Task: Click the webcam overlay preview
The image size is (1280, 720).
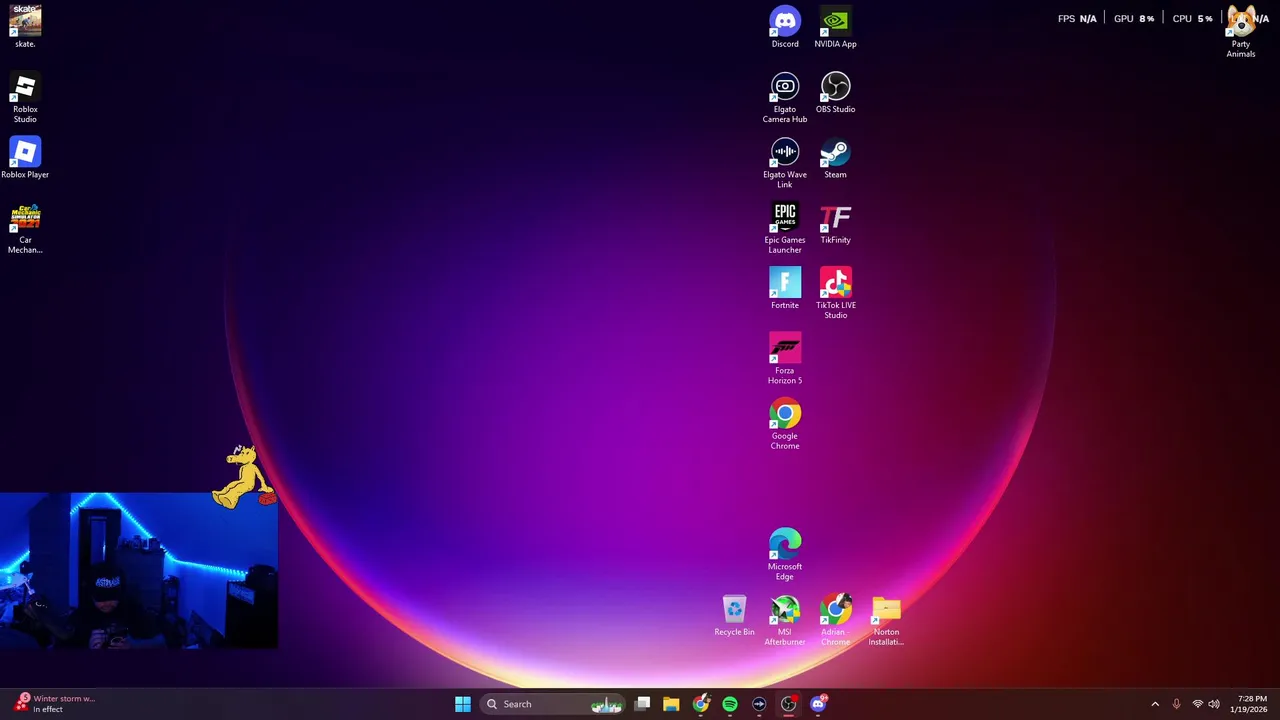Action: pos(139,571)
